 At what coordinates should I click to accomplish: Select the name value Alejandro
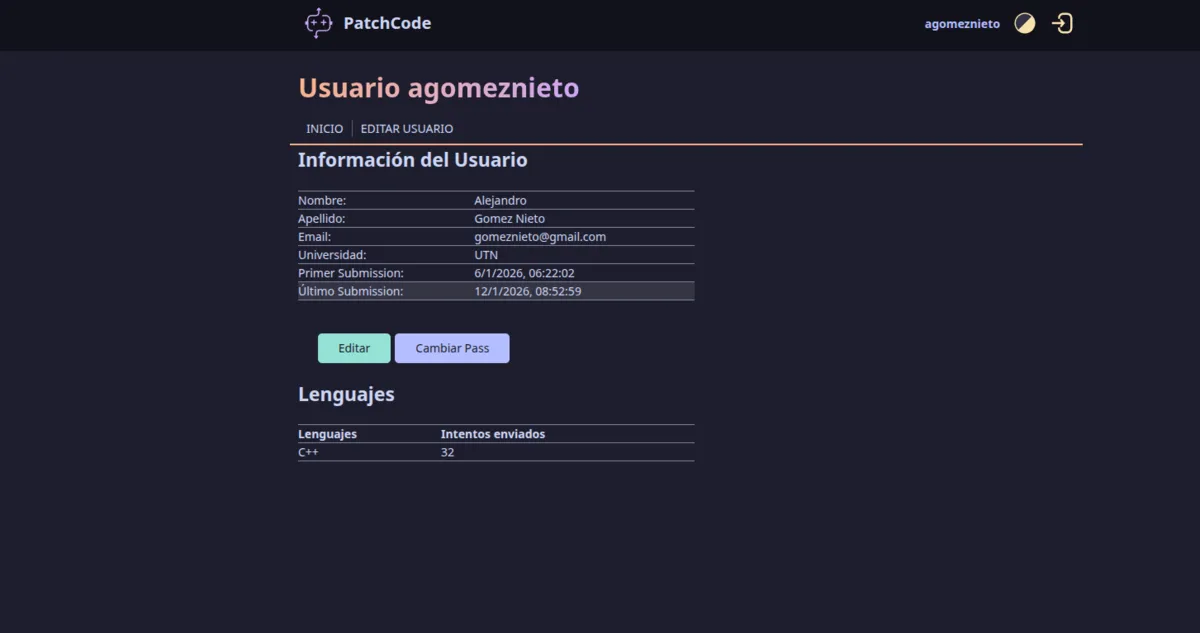point(500,201)
